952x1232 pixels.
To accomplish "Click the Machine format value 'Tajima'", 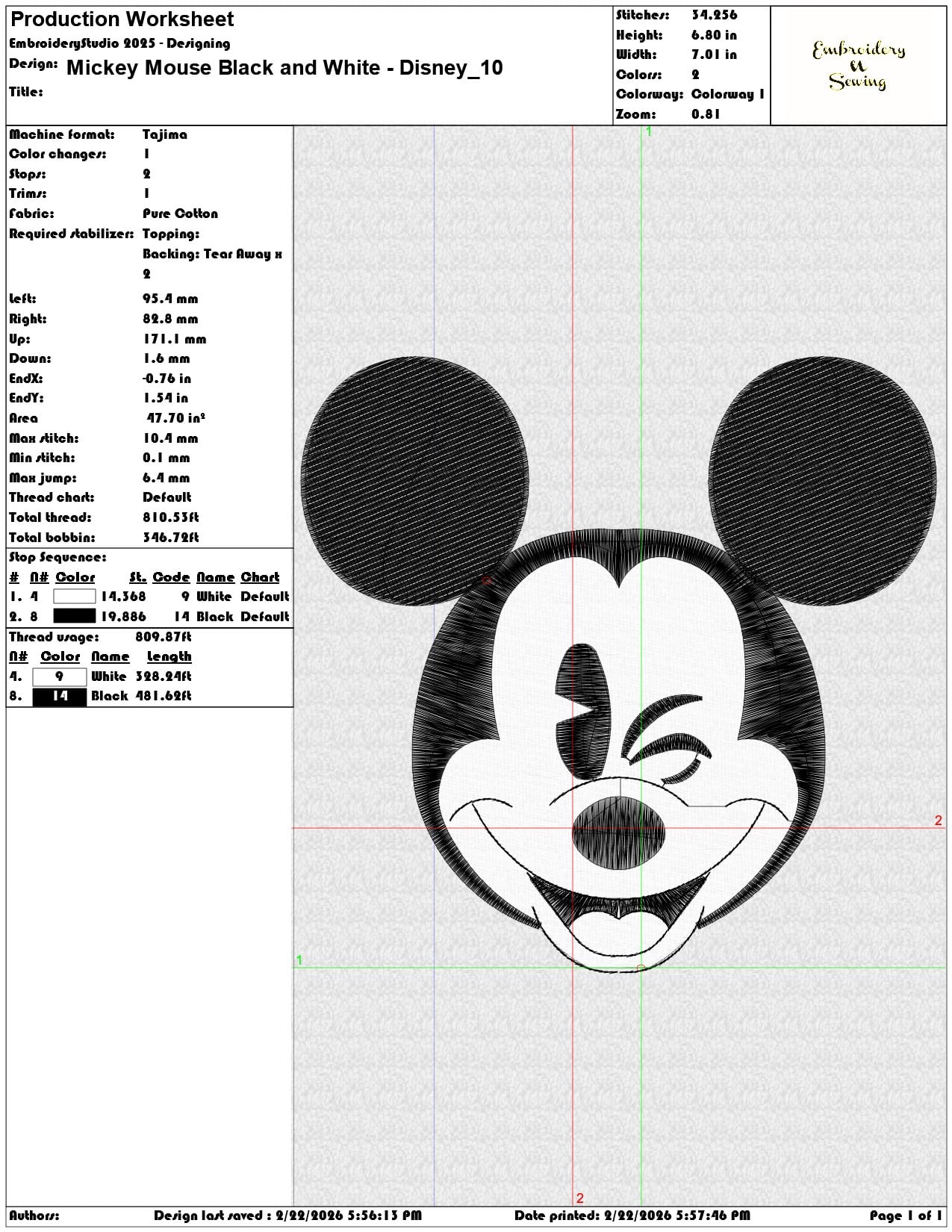I will pyautogui.click(x=165, y=134).
